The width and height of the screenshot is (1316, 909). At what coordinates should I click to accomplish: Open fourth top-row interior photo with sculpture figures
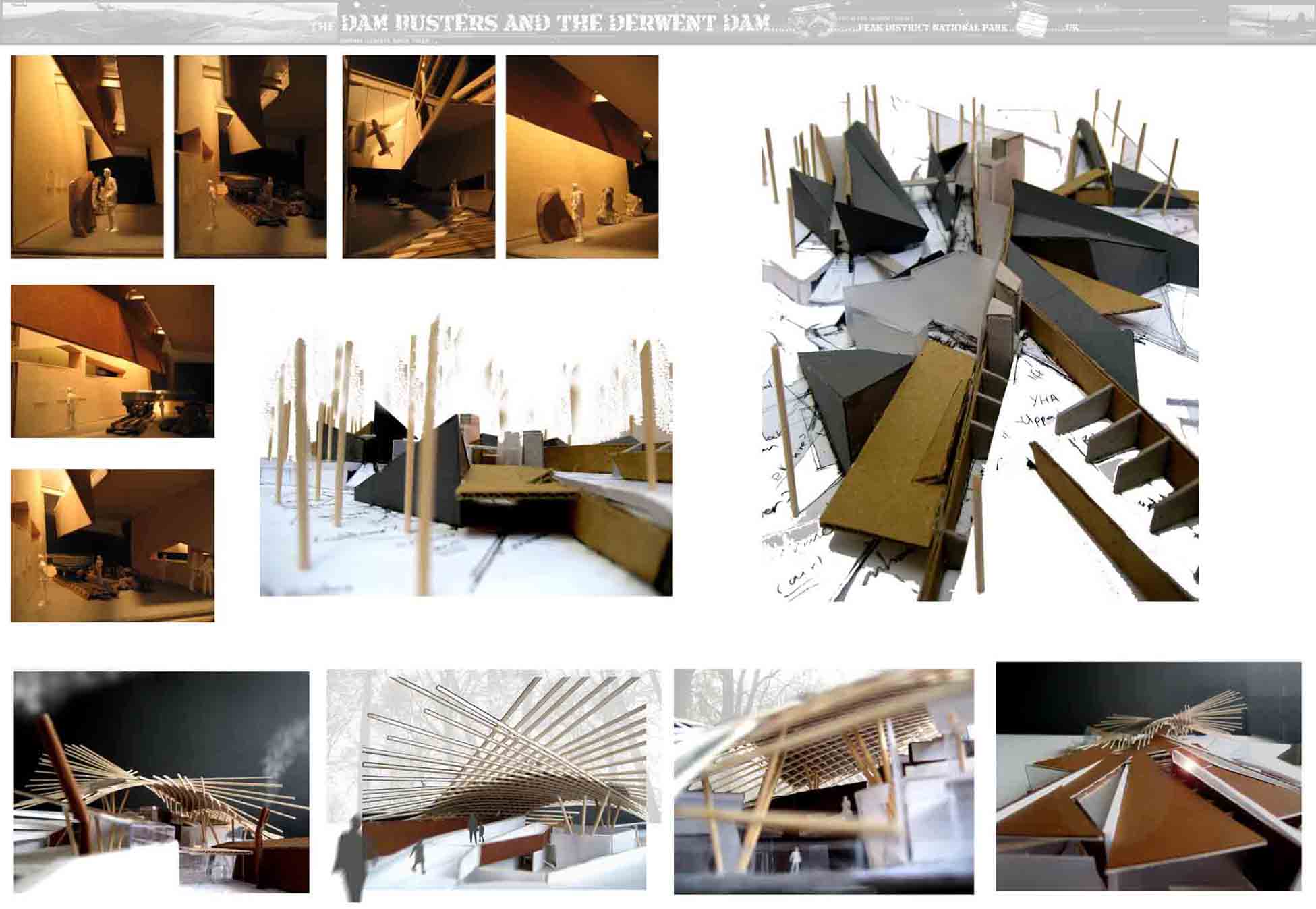[581, 157]
